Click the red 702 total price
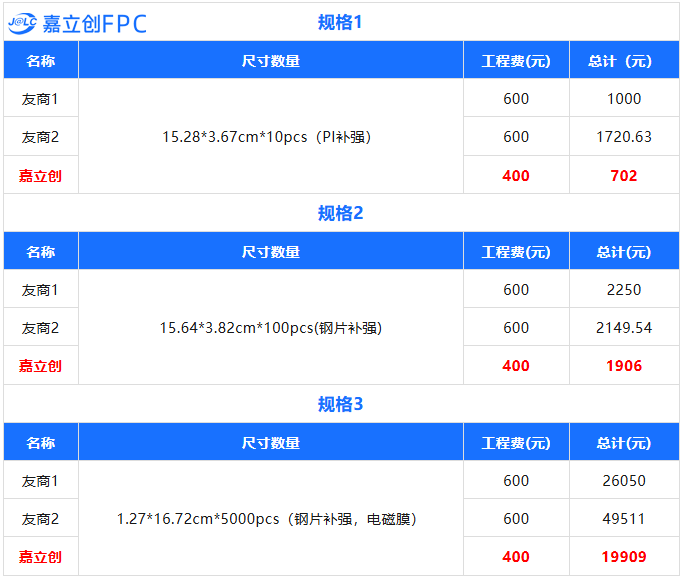The height and width of the screenshot is (581, 685). point(624,176)
